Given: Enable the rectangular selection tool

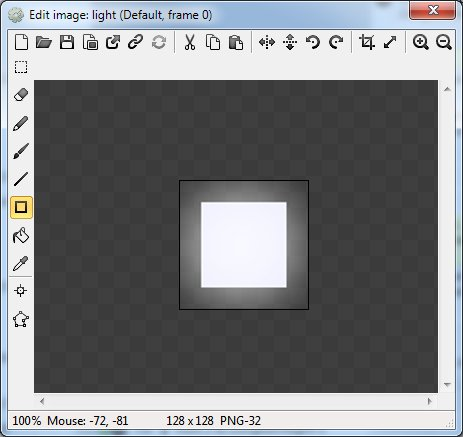Looking at the screenshot, I should [x=21, y=67].
